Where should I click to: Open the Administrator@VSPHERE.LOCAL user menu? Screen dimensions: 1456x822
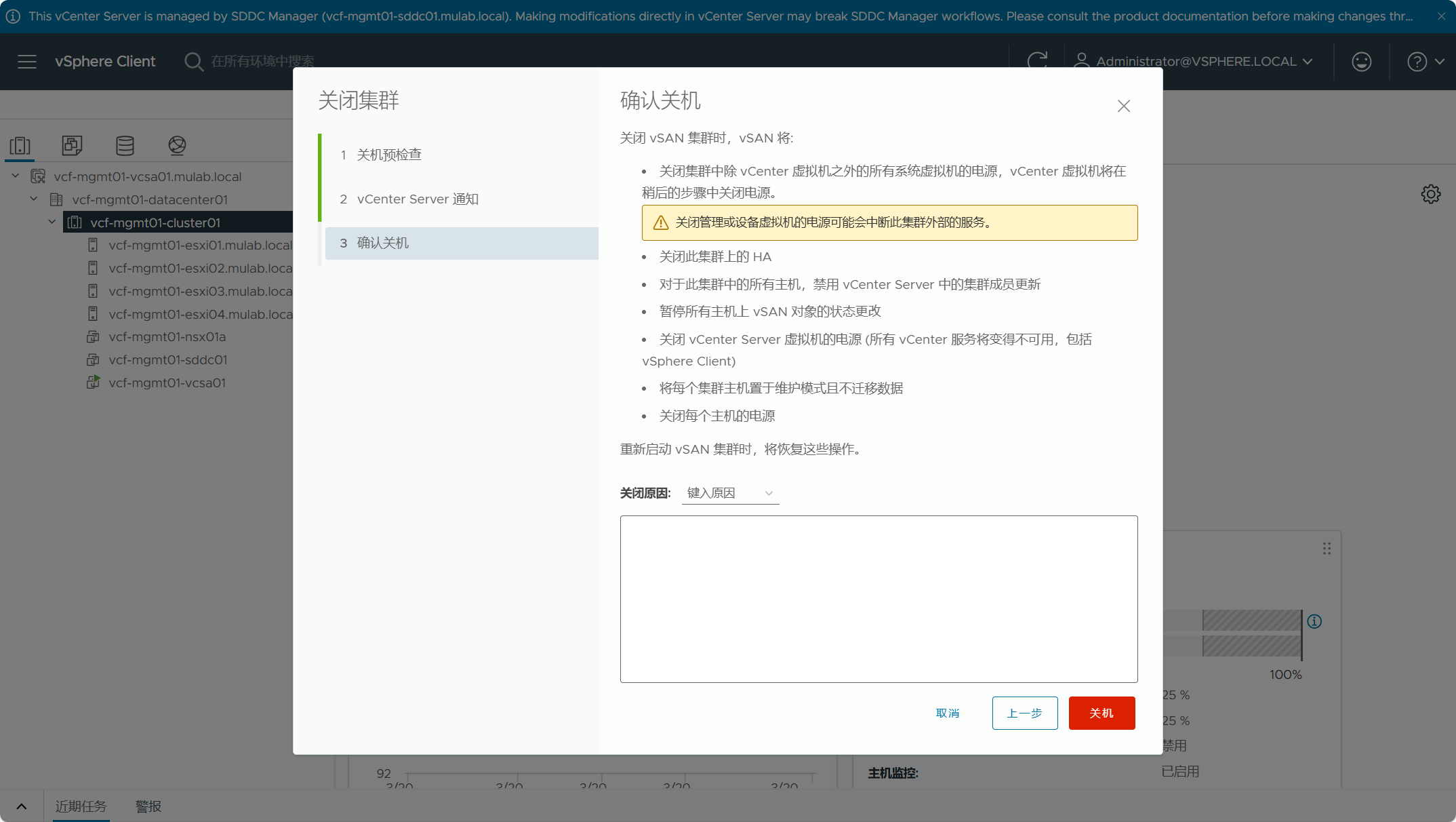click(1194, 62)
